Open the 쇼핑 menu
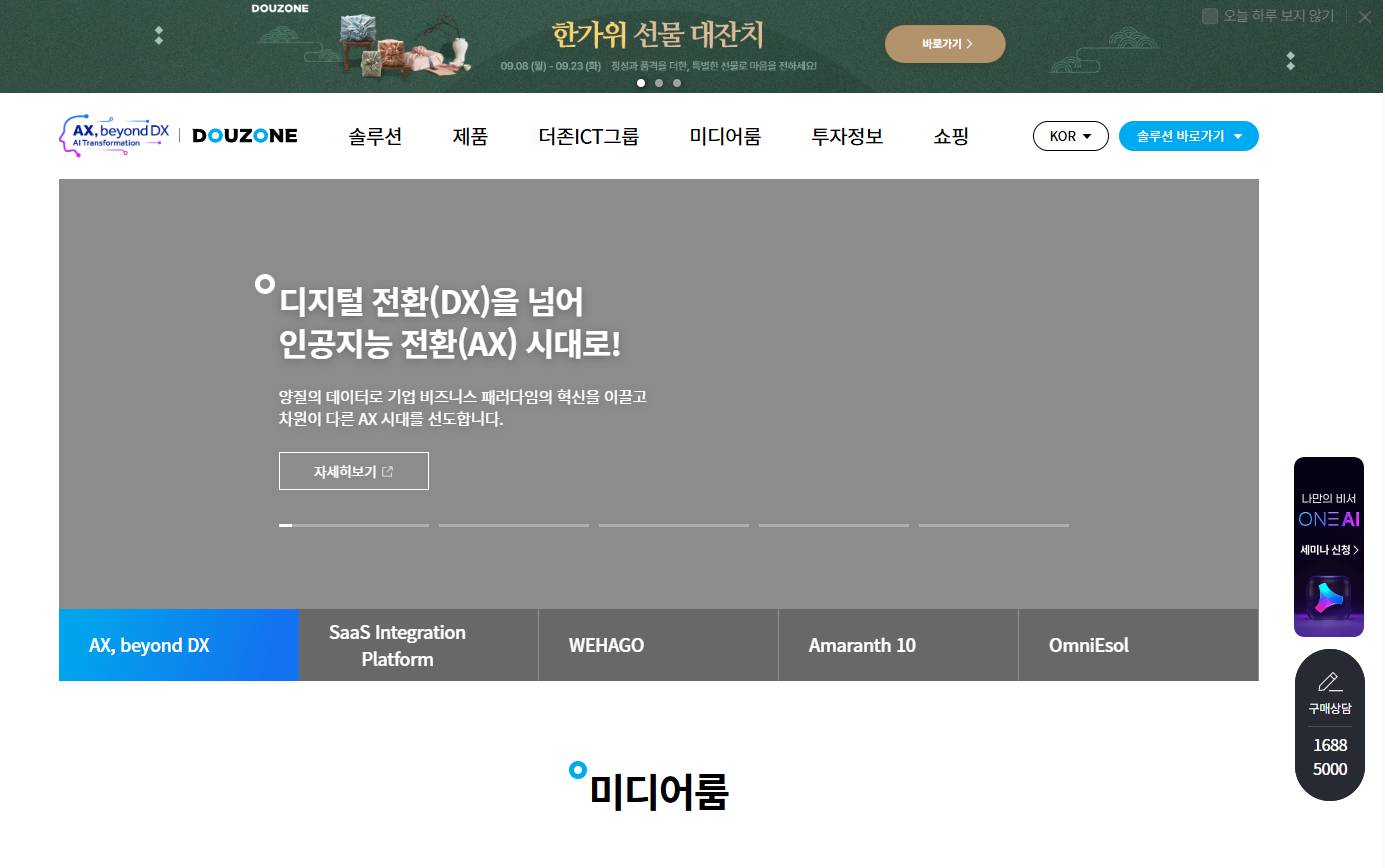The image size is (1385, 868). pyautogui.click(x=951, y=136)
